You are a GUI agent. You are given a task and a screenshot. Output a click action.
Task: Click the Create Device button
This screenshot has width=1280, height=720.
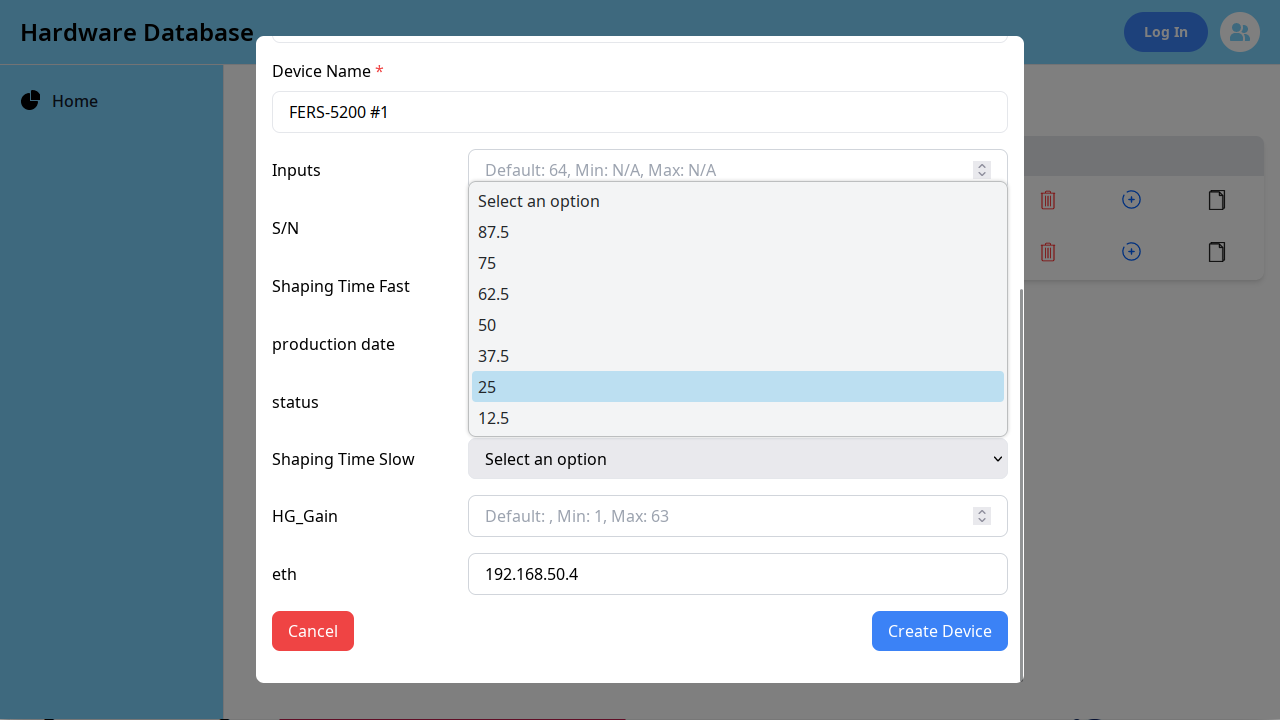(940, 631)
